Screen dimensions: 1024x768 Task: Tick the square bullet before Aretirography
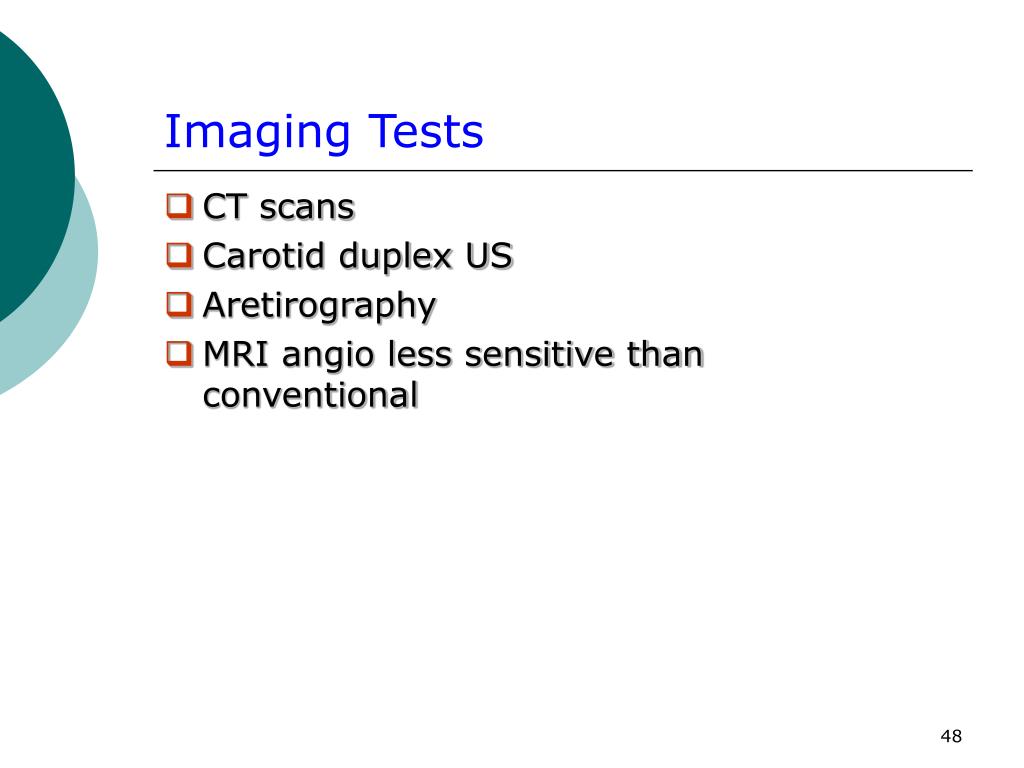(x=180, y=304)
